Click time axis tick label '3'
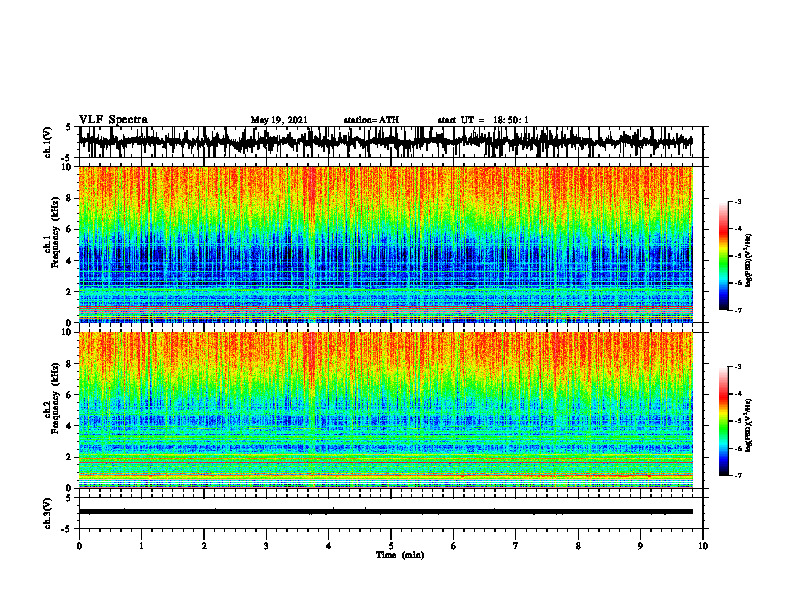Image resolution: width=792 pixels, height=612 pixels. tap(266, 546)
